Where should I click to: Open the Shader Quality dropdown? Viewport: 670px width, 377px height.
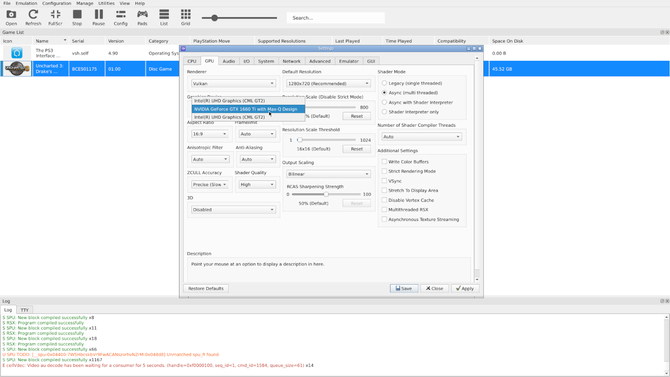pyautogui.click(x=257, y=185)
